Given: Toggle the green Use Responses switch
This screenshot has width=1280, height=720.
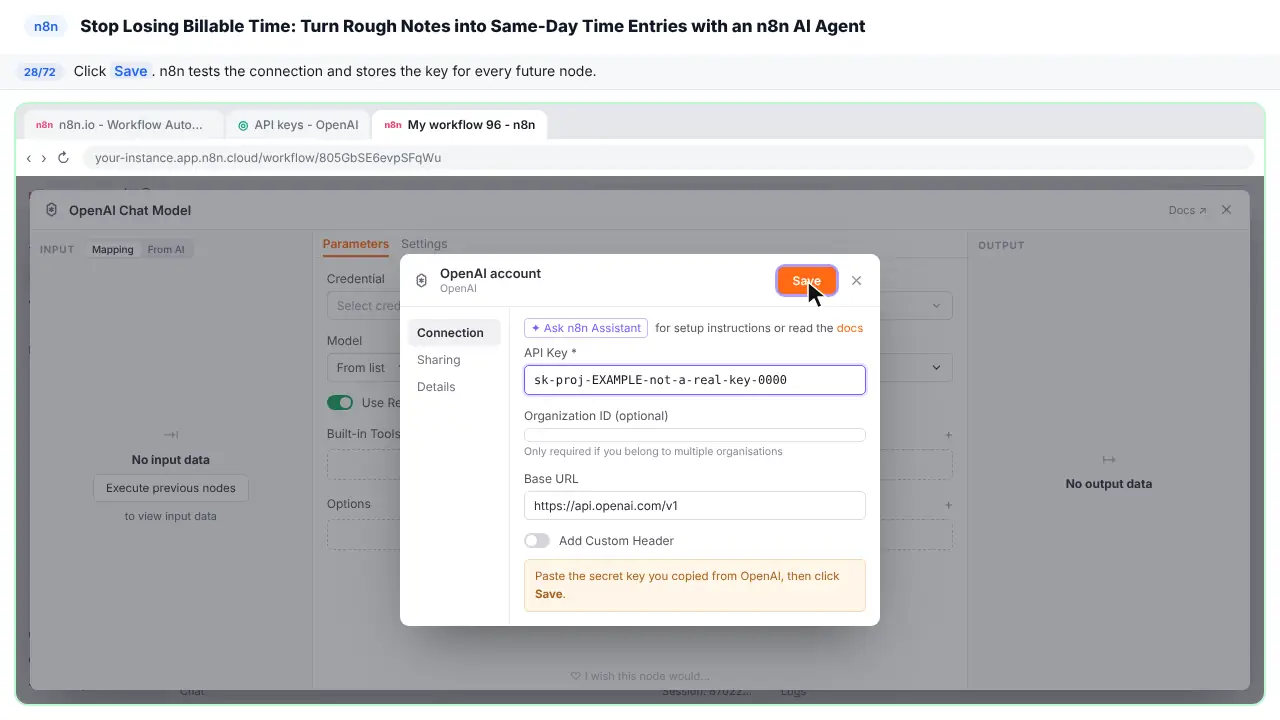Looking at the screenshot, I should point(340,403).
